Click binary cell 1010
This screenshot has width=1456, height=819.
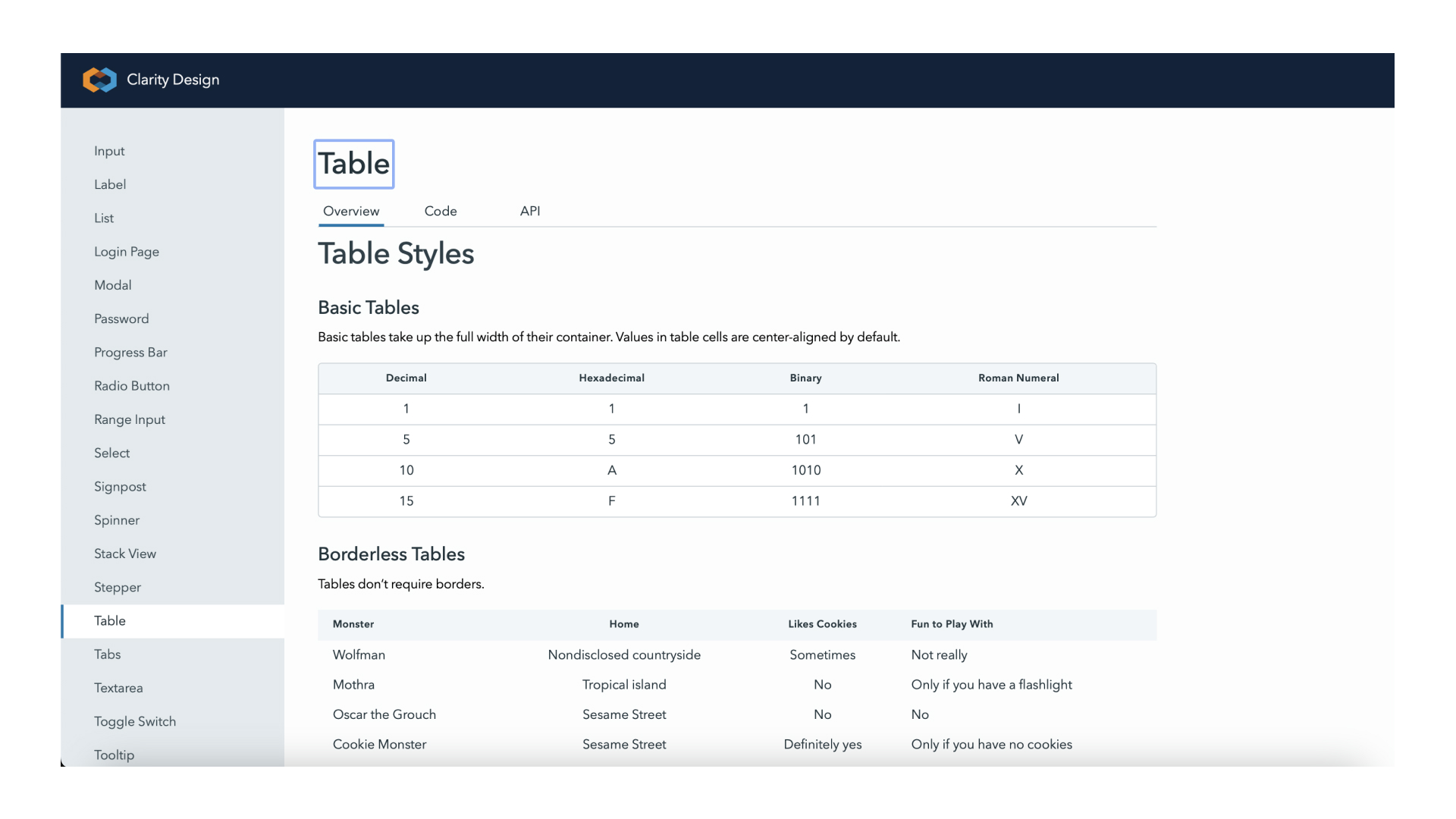coord(805,470)
